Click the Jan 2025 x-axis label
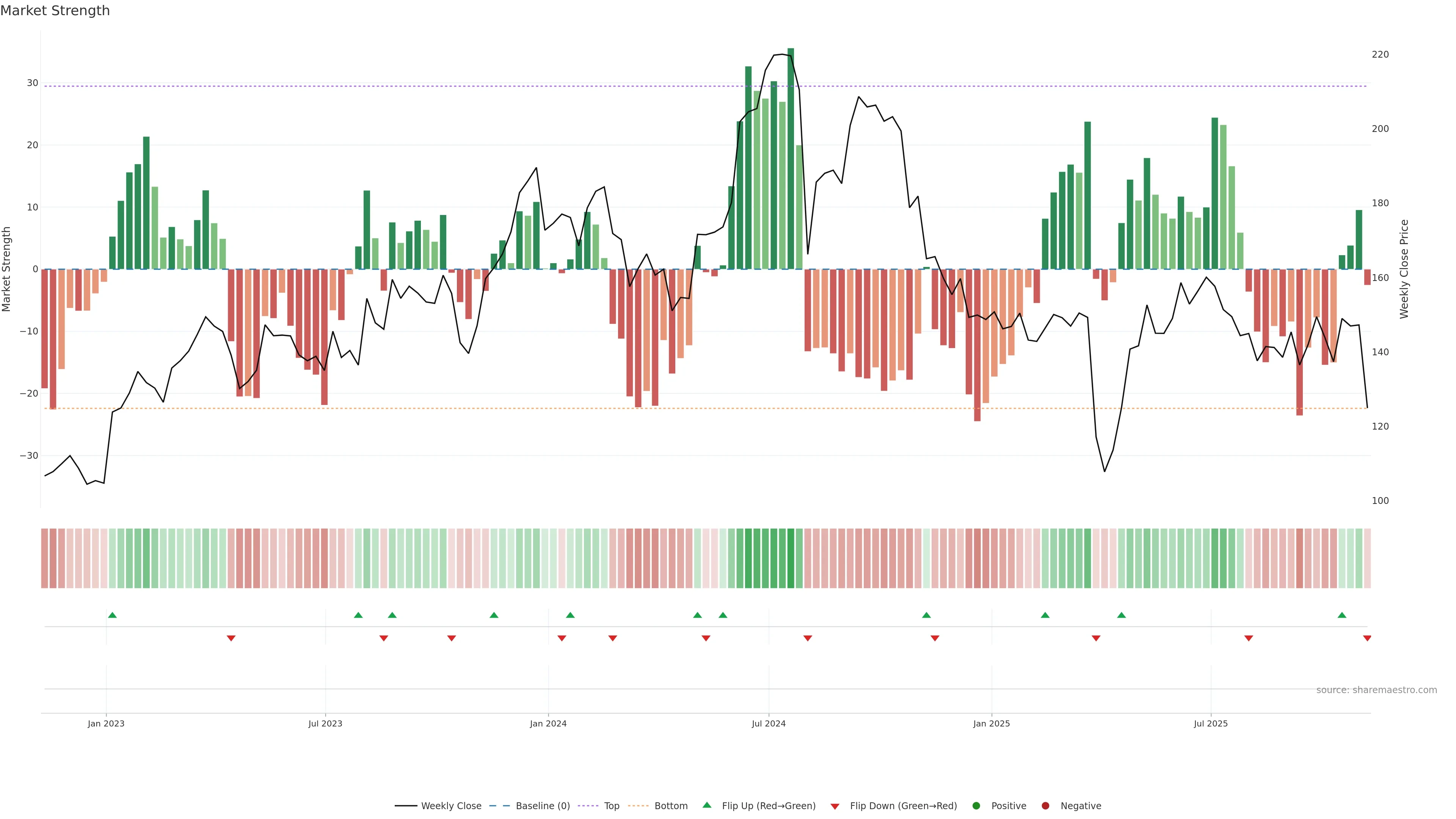Image resolution: width=1456 pixels, height=819 pixels. [991, 723]
